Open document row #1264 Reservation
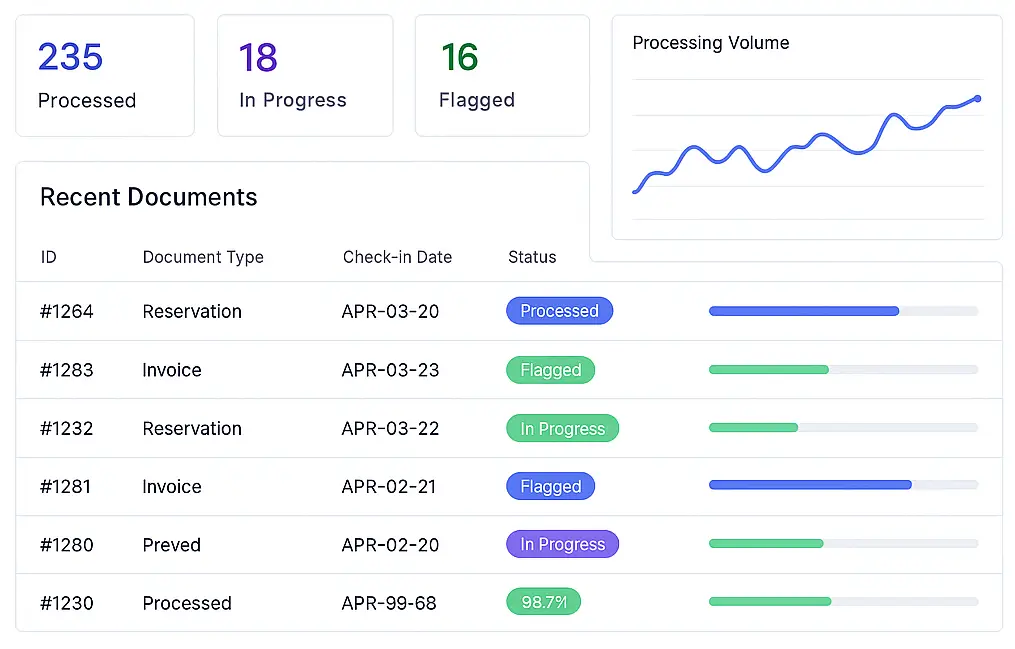The height and width of the screenshot is (649, 1015). tap(192, 311)
